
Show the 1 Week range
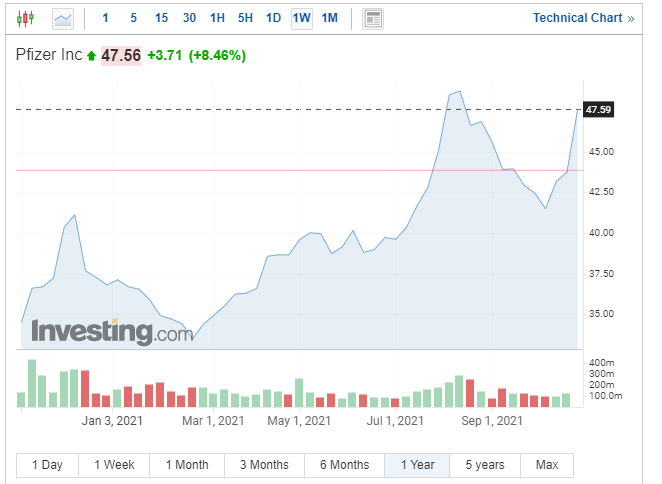click(x=114, y=465)
